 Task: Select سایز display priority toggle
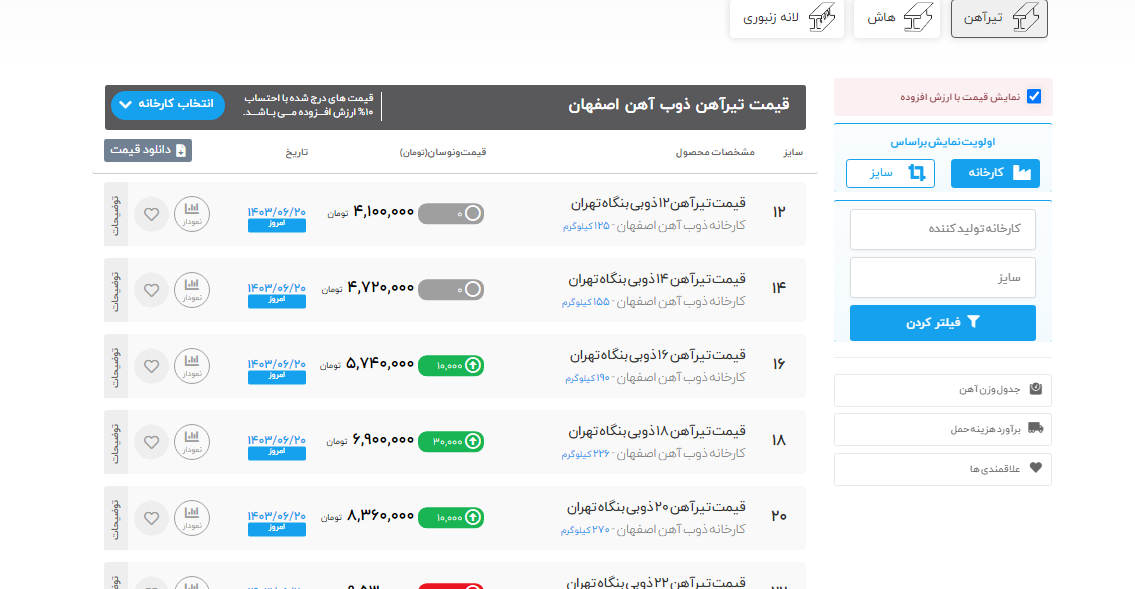click(890, 173)
